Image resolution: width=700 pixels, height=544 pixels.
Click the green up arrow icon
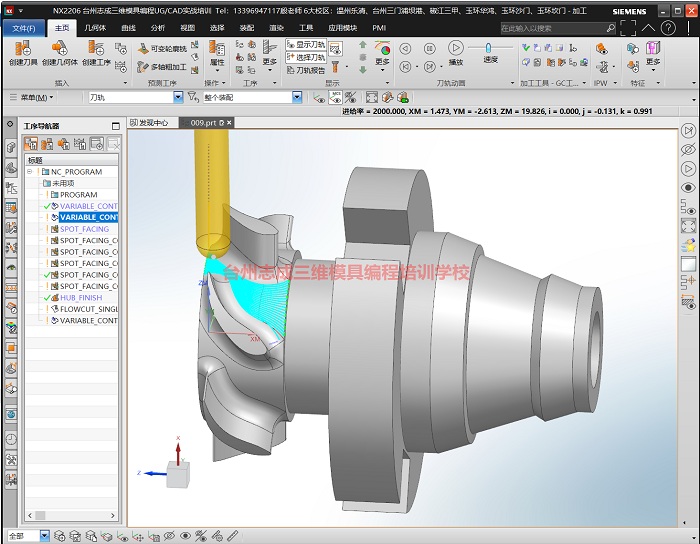362,45
